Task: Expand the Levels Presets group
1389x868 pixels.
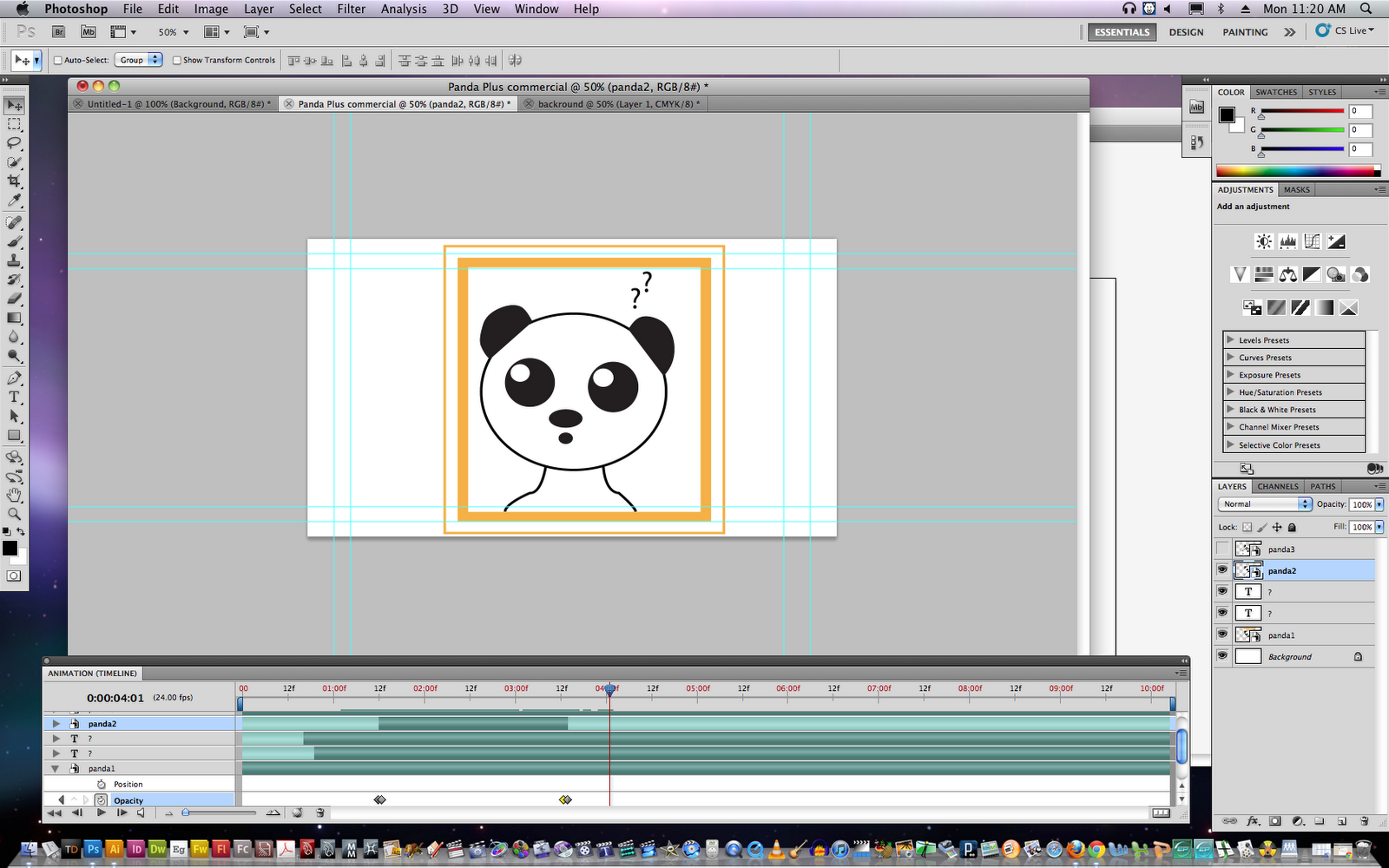Action: [1231, 339]
